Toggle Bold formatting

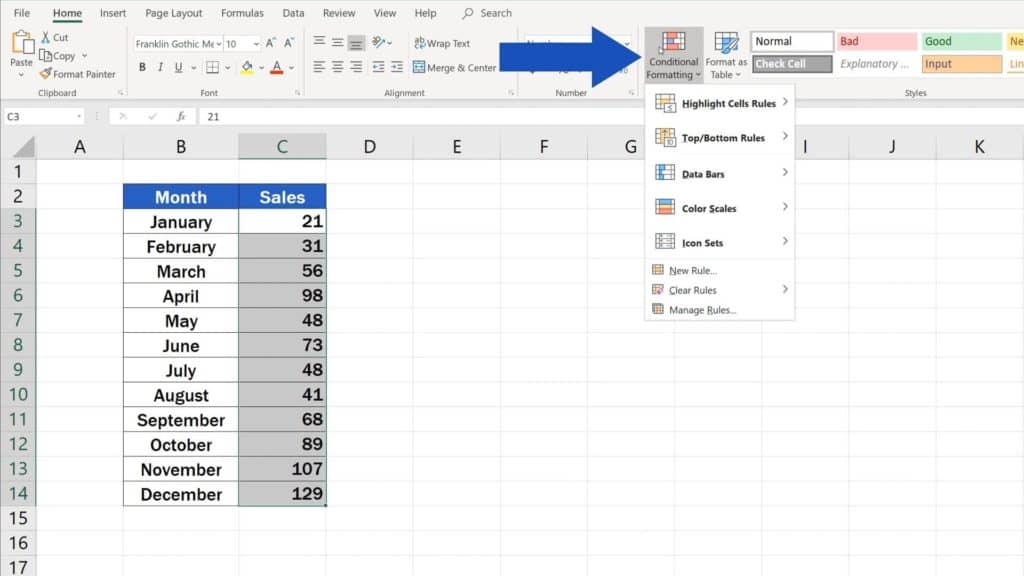143,68
